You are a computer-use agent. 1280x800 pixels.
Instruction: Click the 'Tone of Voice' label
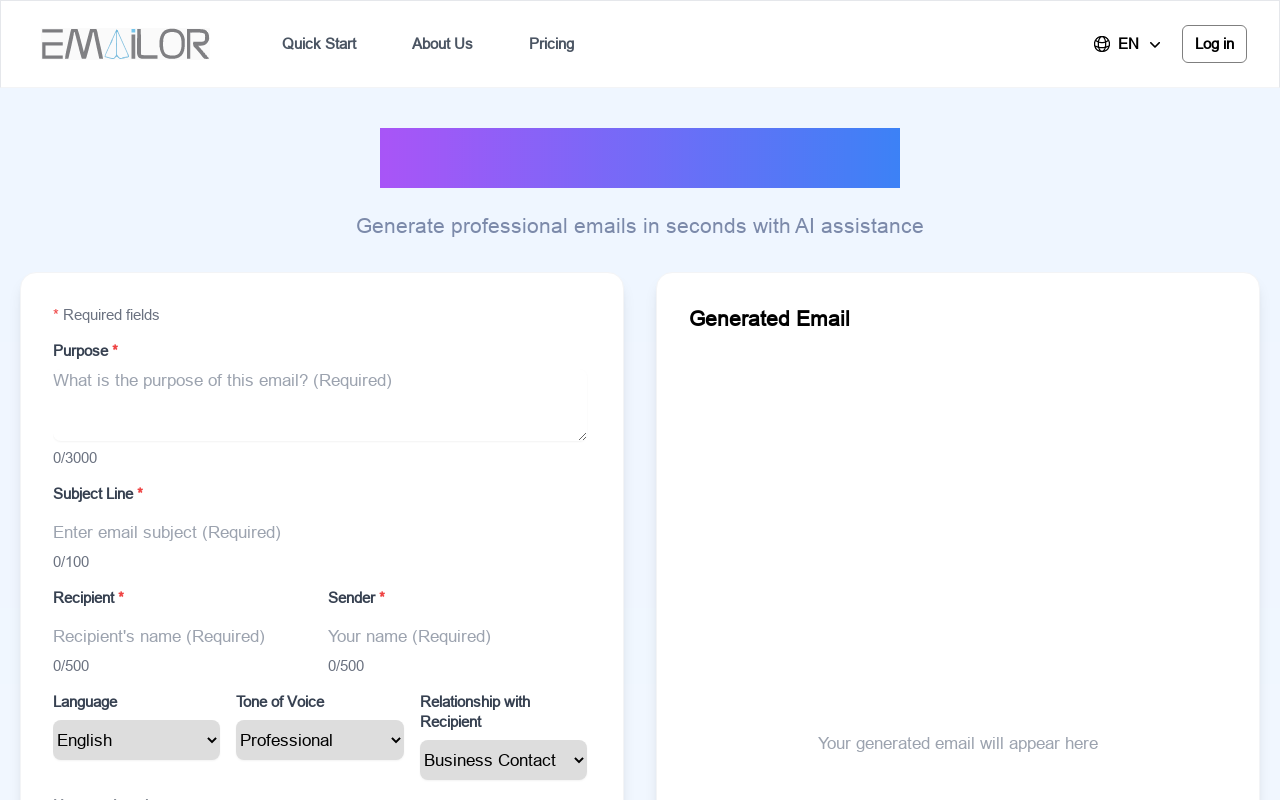click(280, 702)
